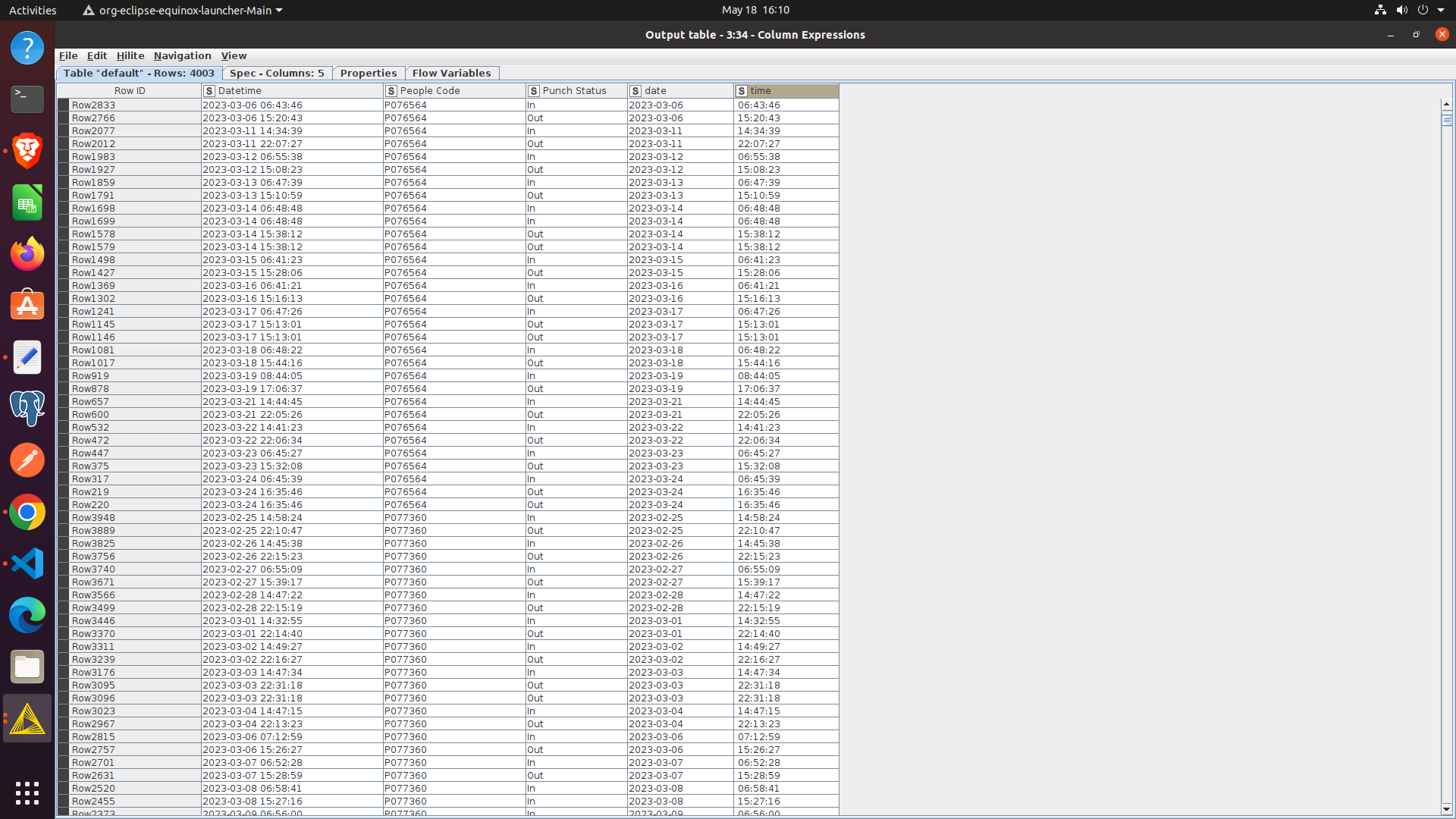This screenshot has height=819, width=1456.
Task: Open the network status icon
Action: [1380, 10]
